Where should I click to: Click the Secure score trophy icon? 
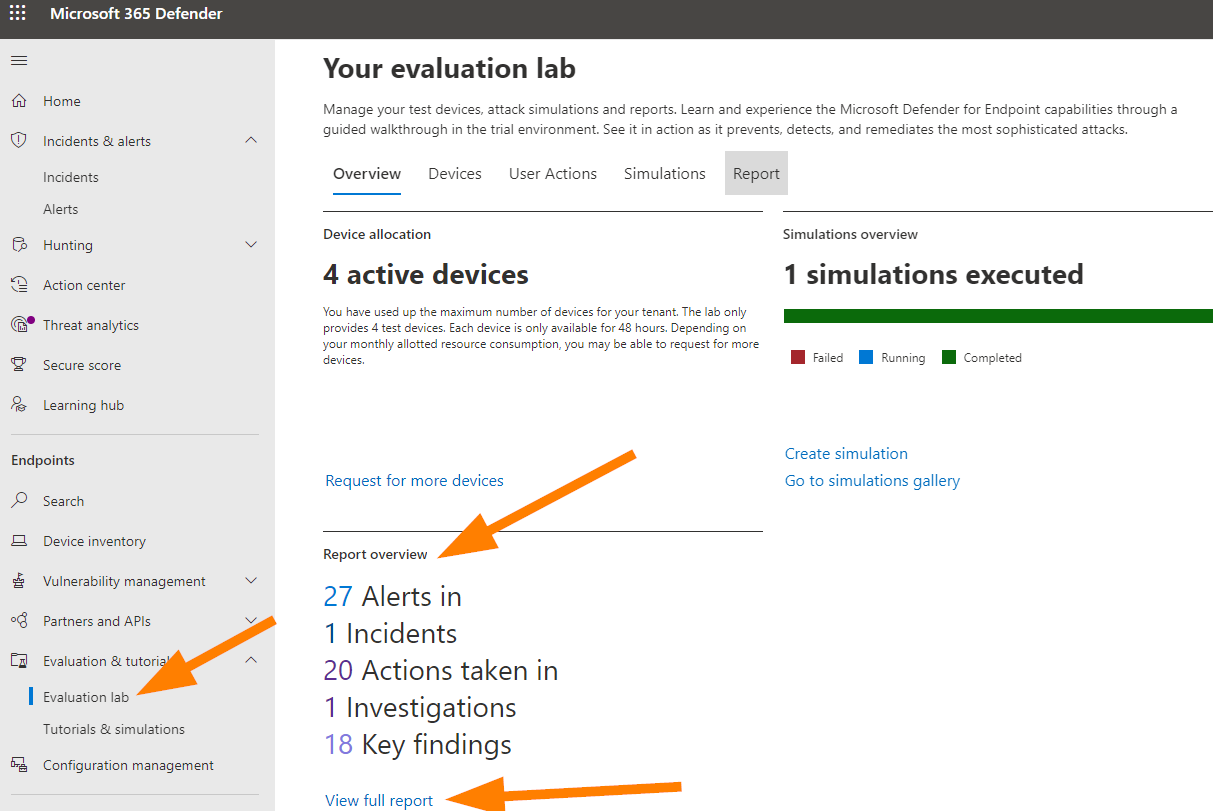(x=18, y=365)
